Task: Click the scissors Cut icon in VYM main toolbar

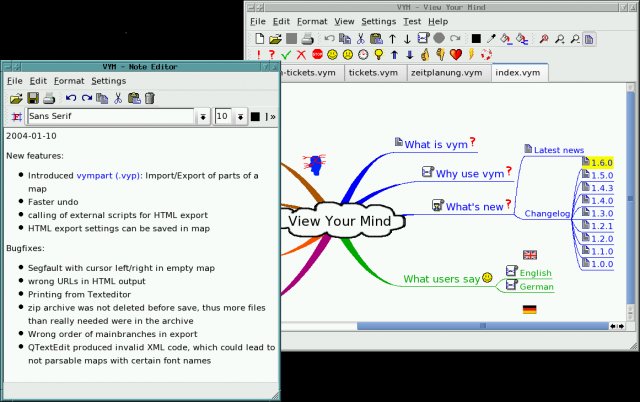Action: point(360,39)
